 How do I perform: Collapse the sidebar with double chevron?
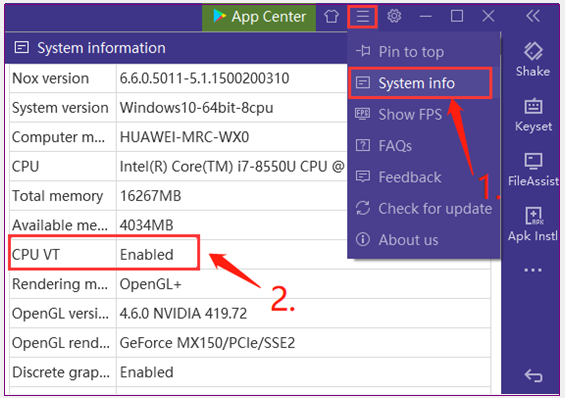coord(533,16)
